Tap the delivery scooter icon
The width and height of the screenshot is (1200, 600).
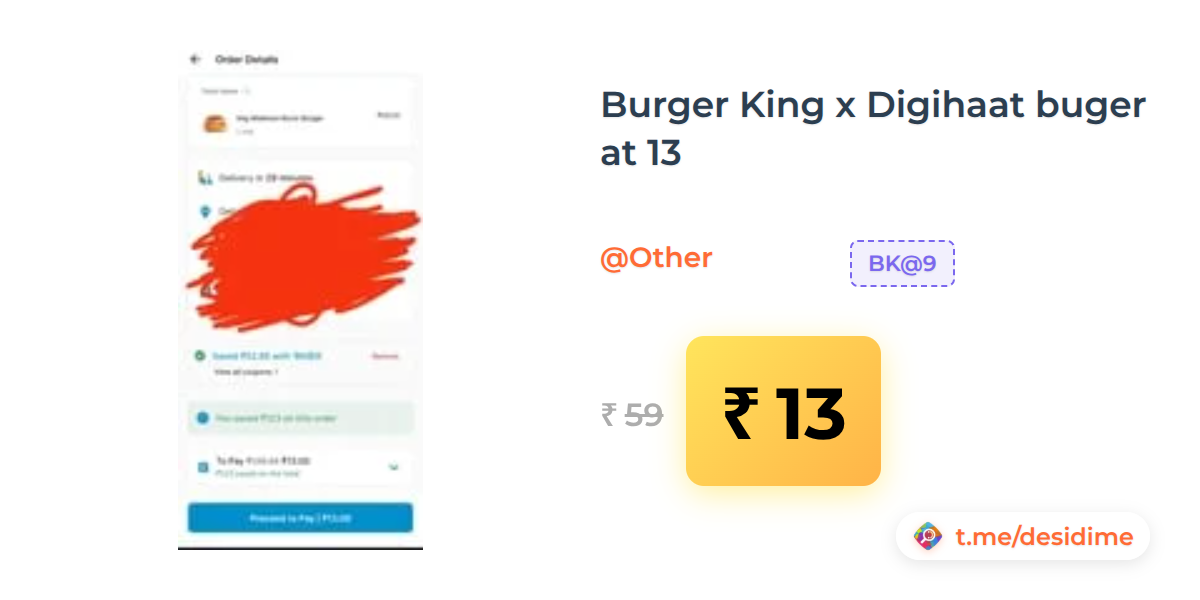tap(205, 178)
